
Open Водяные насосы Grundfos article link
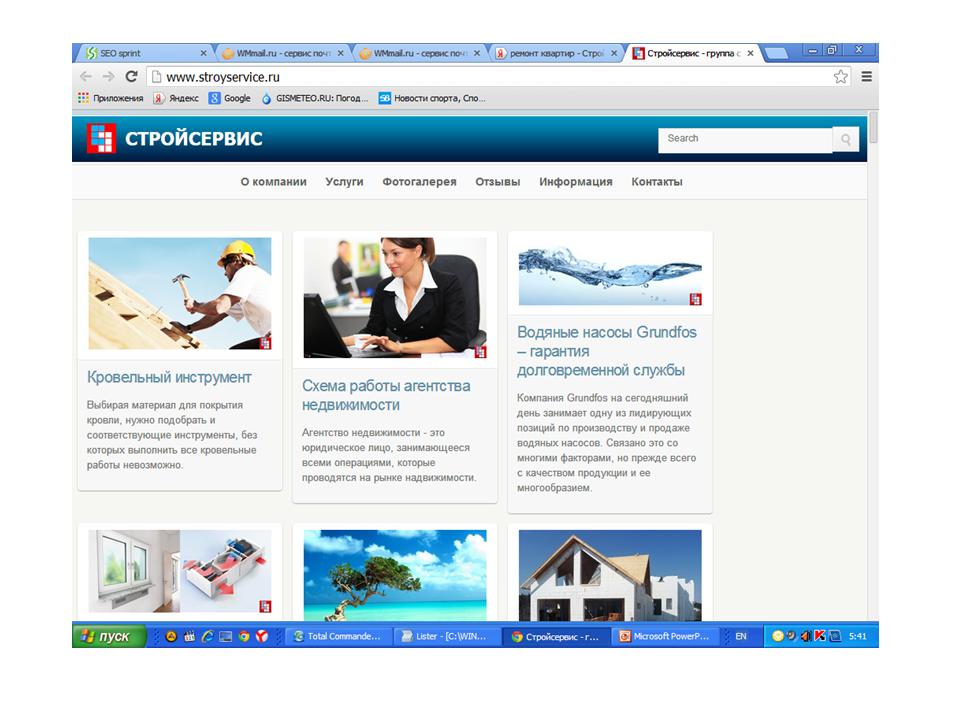pos(607,351)
